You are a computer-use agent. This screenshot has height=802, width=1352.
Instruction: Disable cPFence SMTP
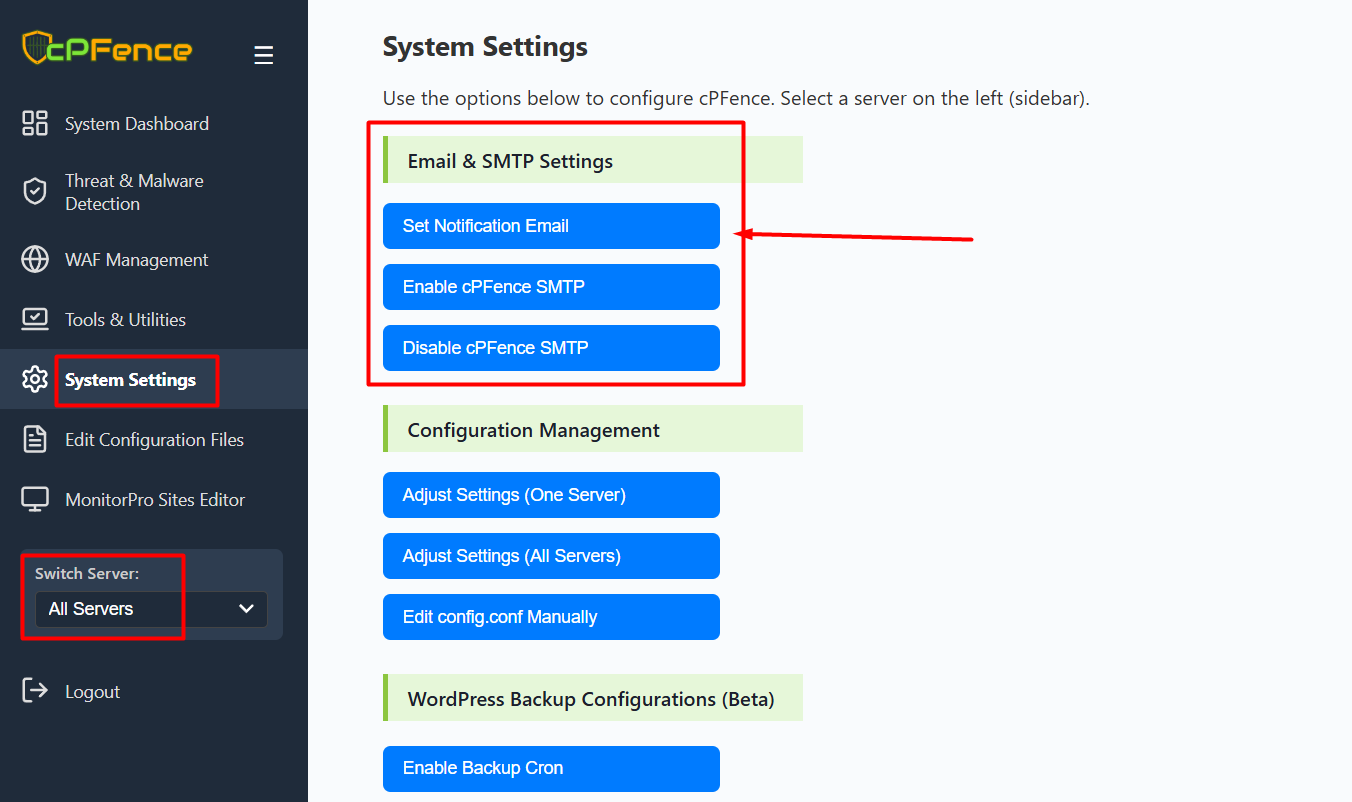551,348
